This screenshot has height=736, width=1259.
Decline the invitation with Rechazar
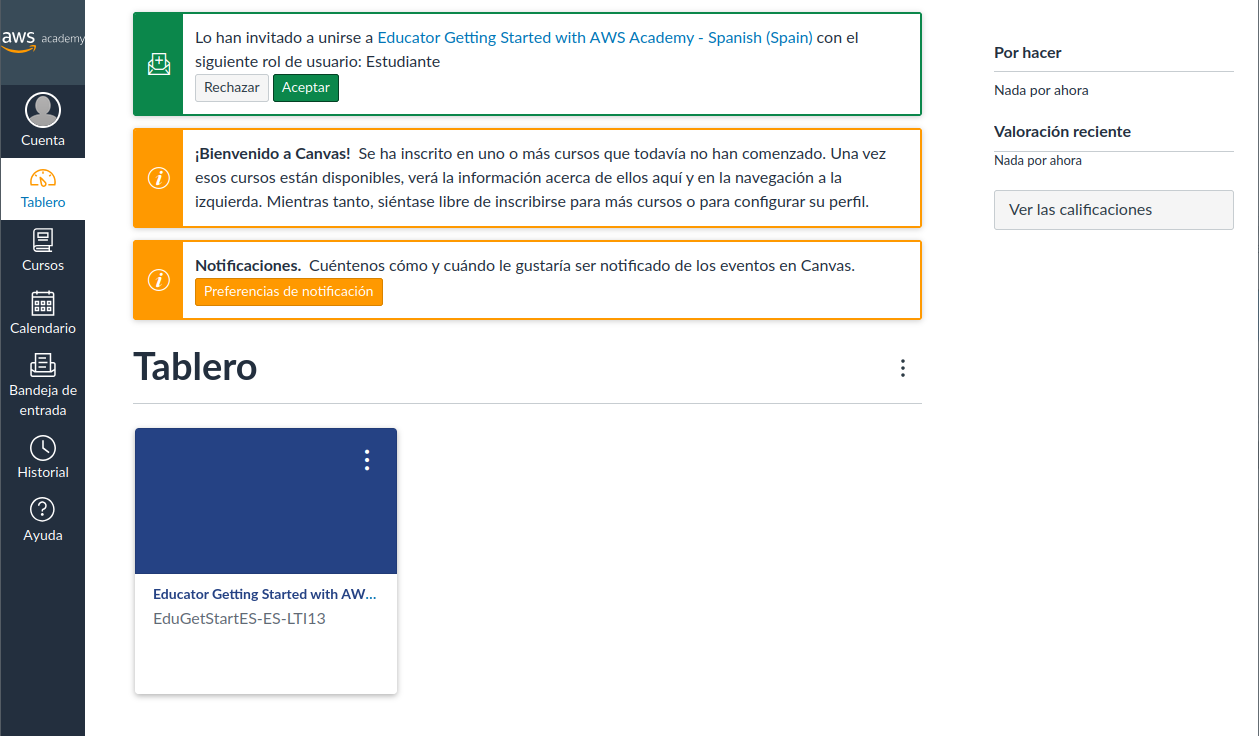tap(232, 88)
